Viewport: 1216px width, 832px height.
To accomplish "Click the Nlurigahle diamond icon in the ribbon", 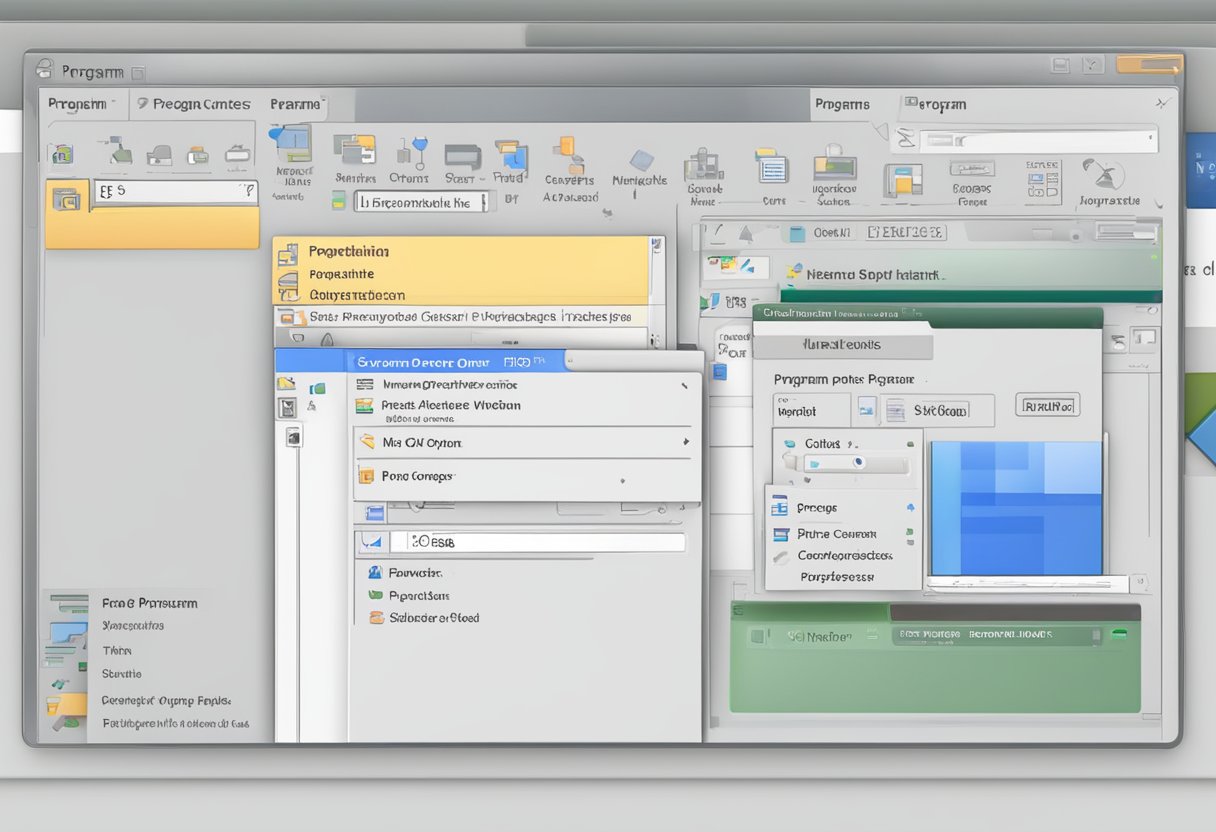I will (641, 161).
